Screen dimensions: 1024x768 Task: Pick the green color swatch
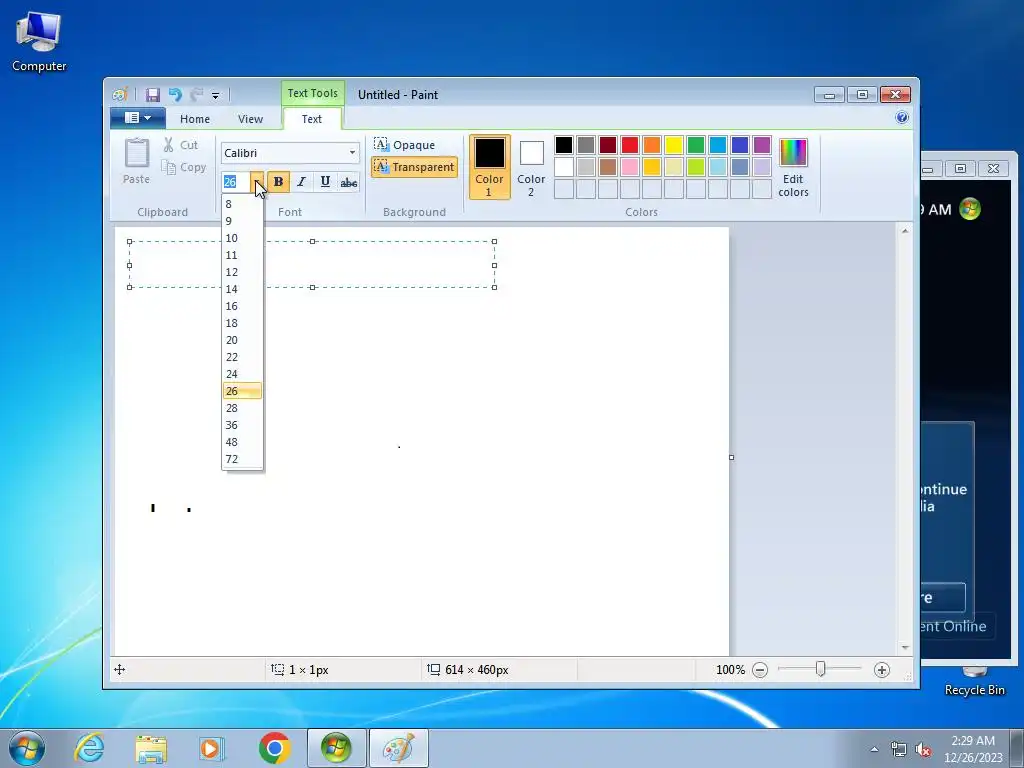pyautogui.click(x=696, y=145)
